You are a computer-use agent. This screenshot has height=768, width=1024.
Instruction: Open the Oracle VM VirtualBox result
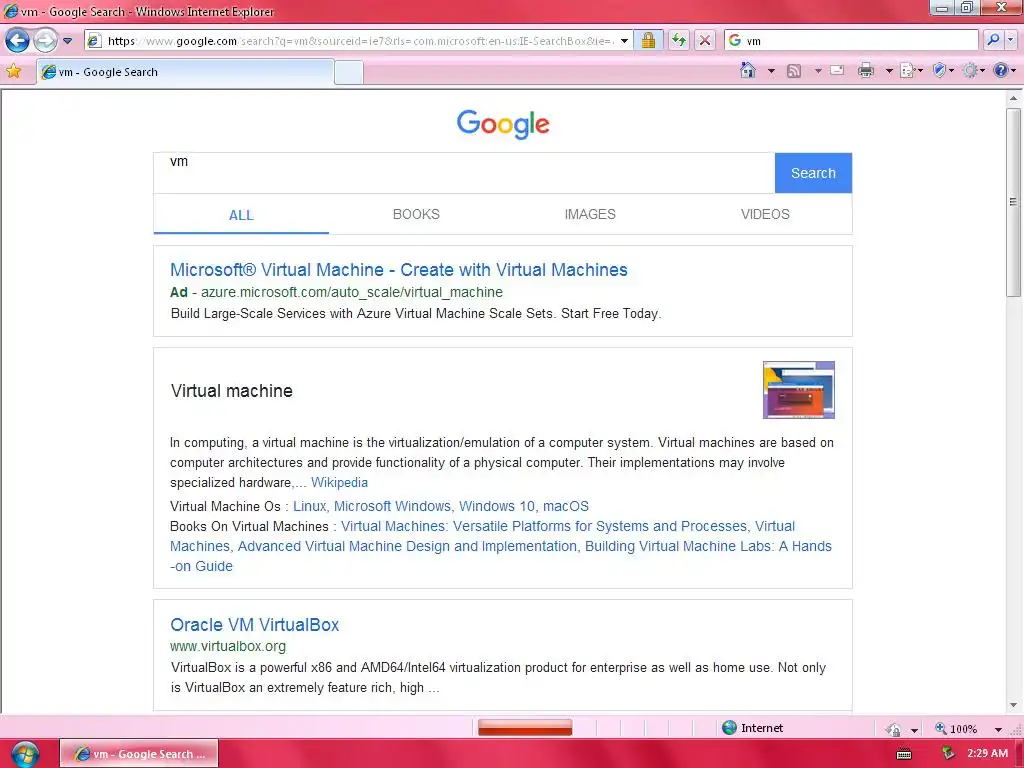(254, 625)
